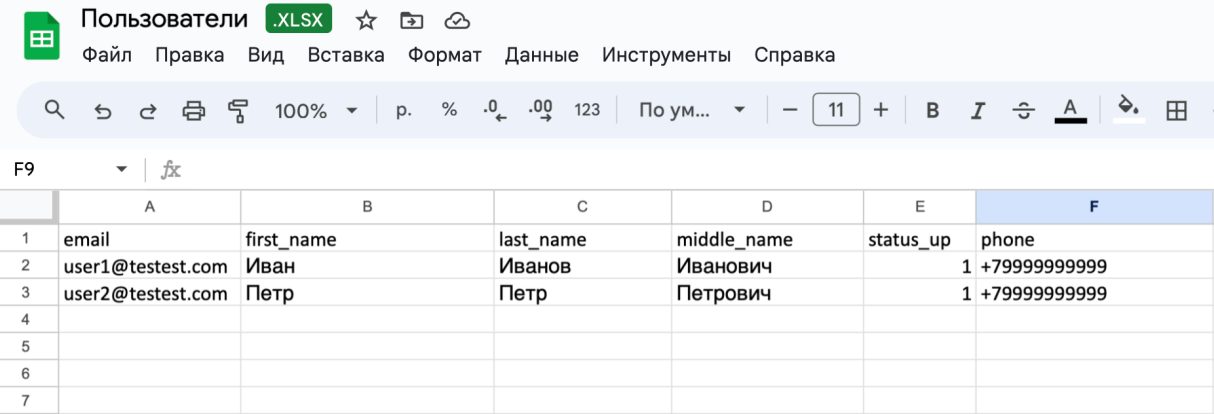Open the Данные menu

541,55
